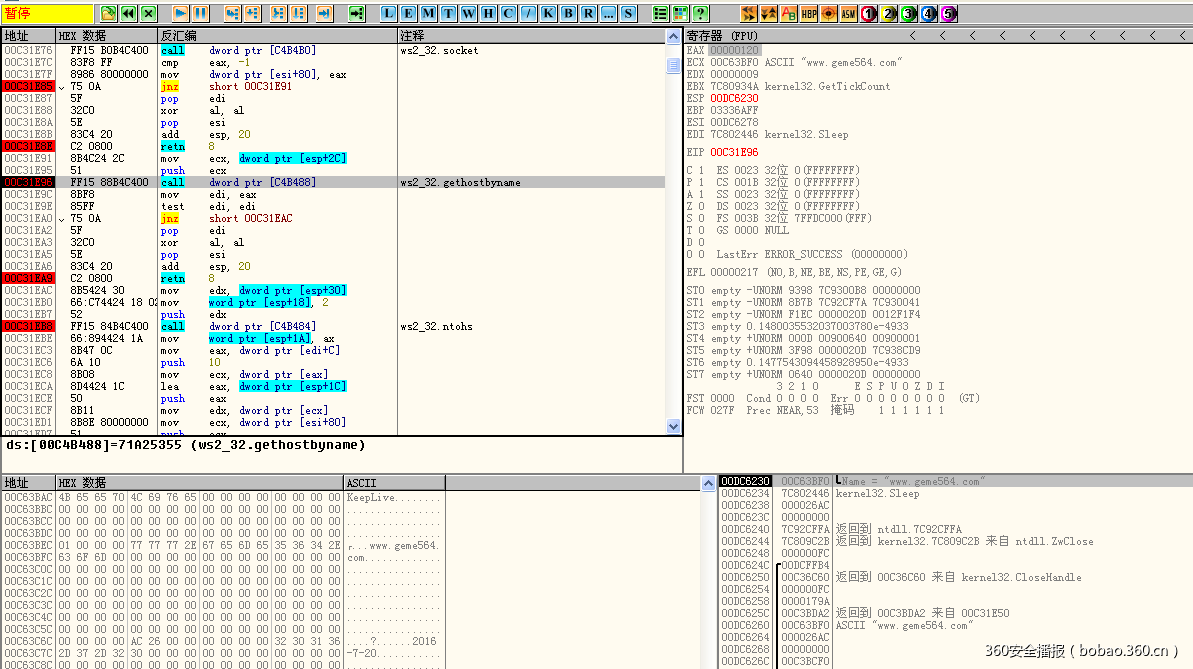Screen dimensions: 1193x669
Task: Open the Call stack (K) window
Action: pos(548,14)
